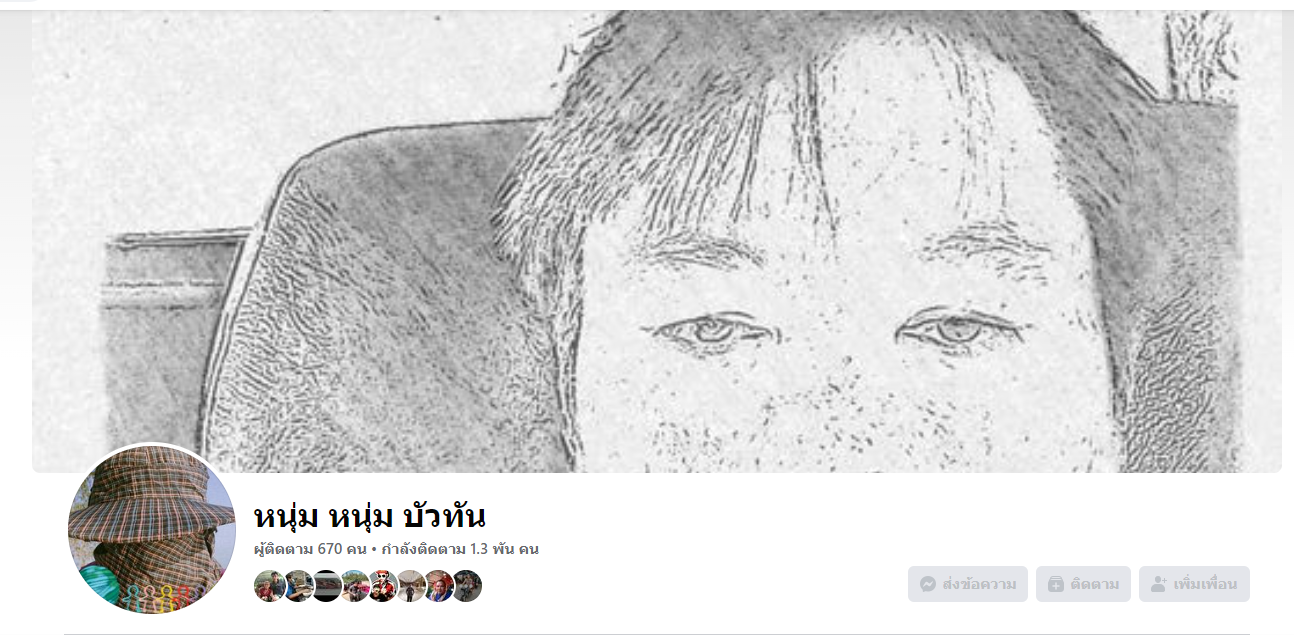Click the profile name หนุ่ม หนุ่ม บัวทัน
Screen dimensions: 1294x642
pyautogui.click(x=370, y=517)
